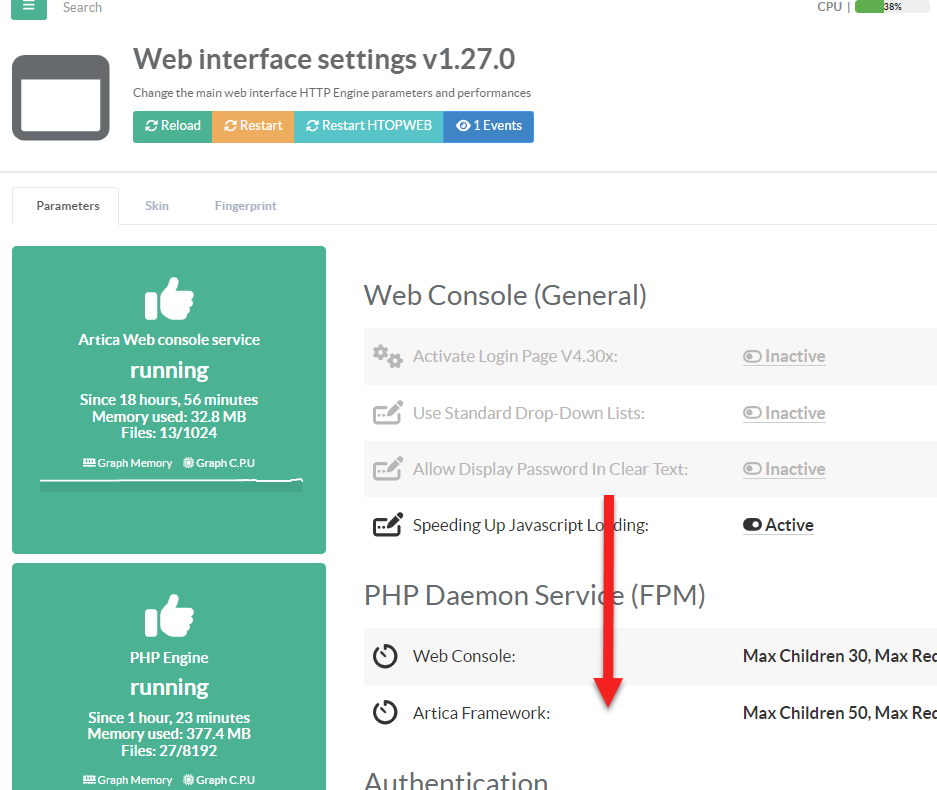Click the CPU usage progress bar
Image resolution: width=937 pixels, height=790 pixels.
pos(892,7)
